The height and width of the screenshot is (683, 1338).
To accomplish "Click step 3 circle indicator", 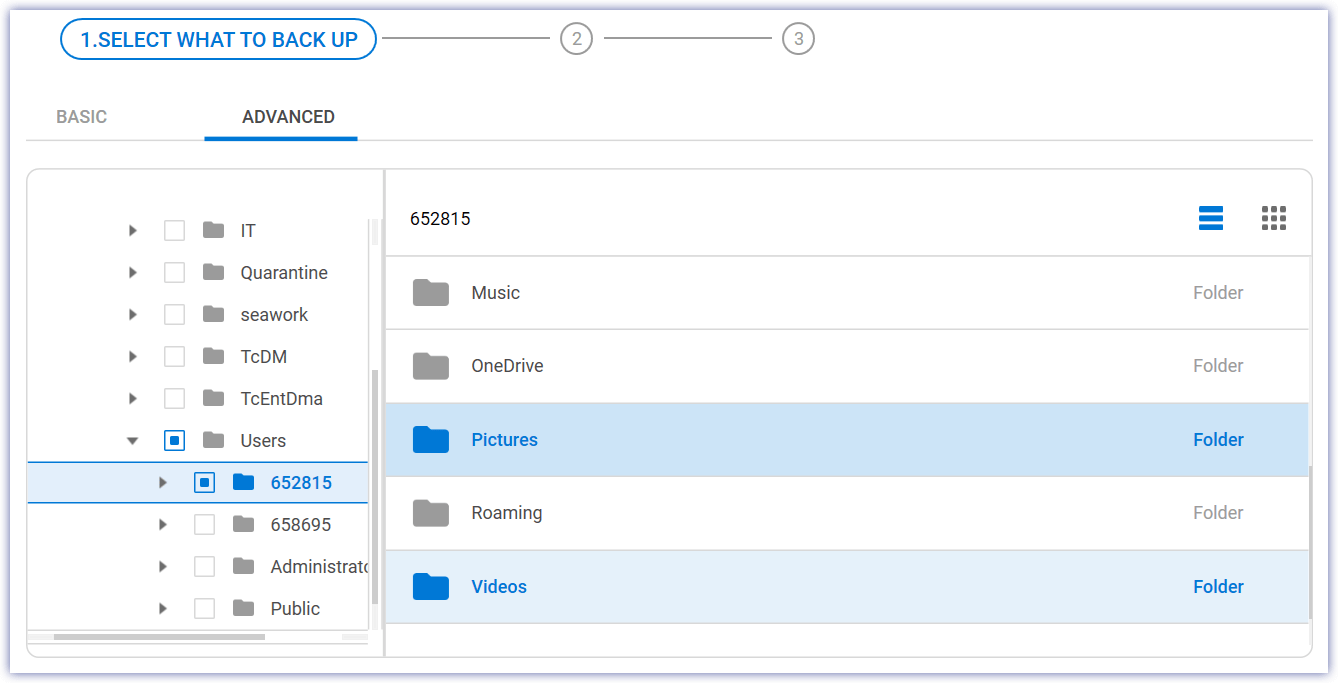I will [798, 39].
